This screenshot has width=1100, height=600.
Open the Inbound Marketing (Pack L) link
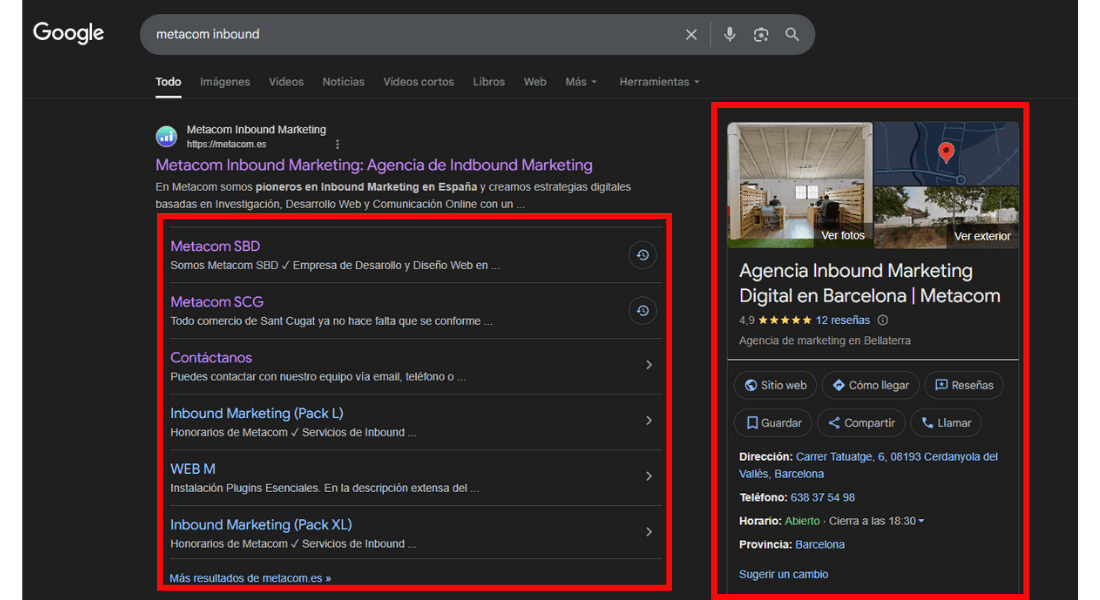(x=257, y=413)
